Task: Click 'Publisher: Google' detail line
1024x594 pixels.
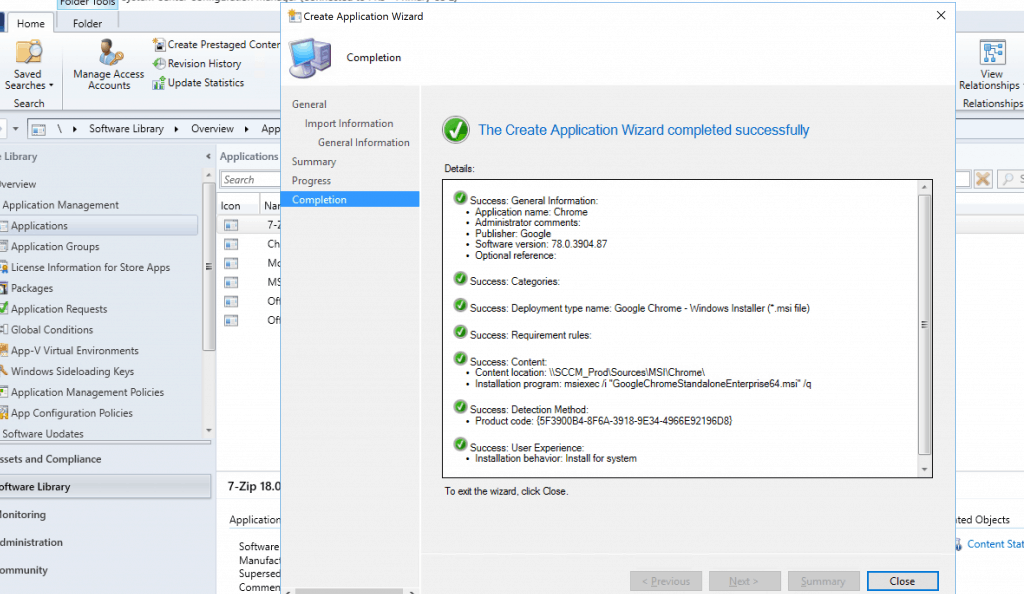Action: click(x=513, y=234)
